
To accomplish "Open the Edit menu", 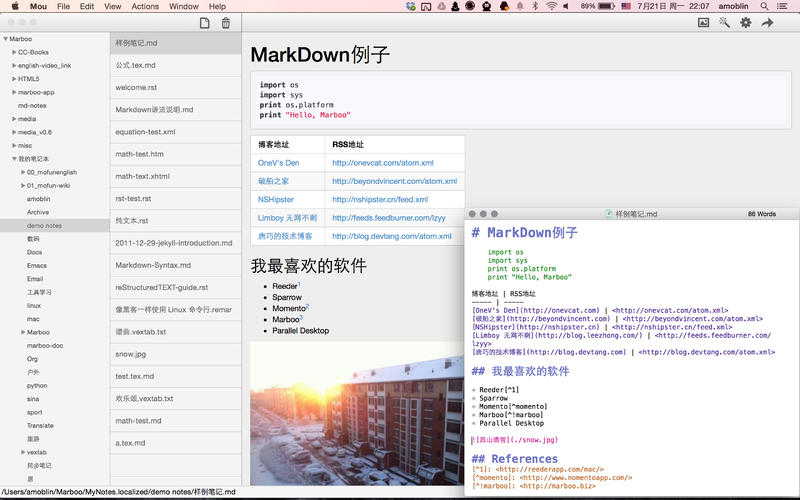I will tap(87, 6).
